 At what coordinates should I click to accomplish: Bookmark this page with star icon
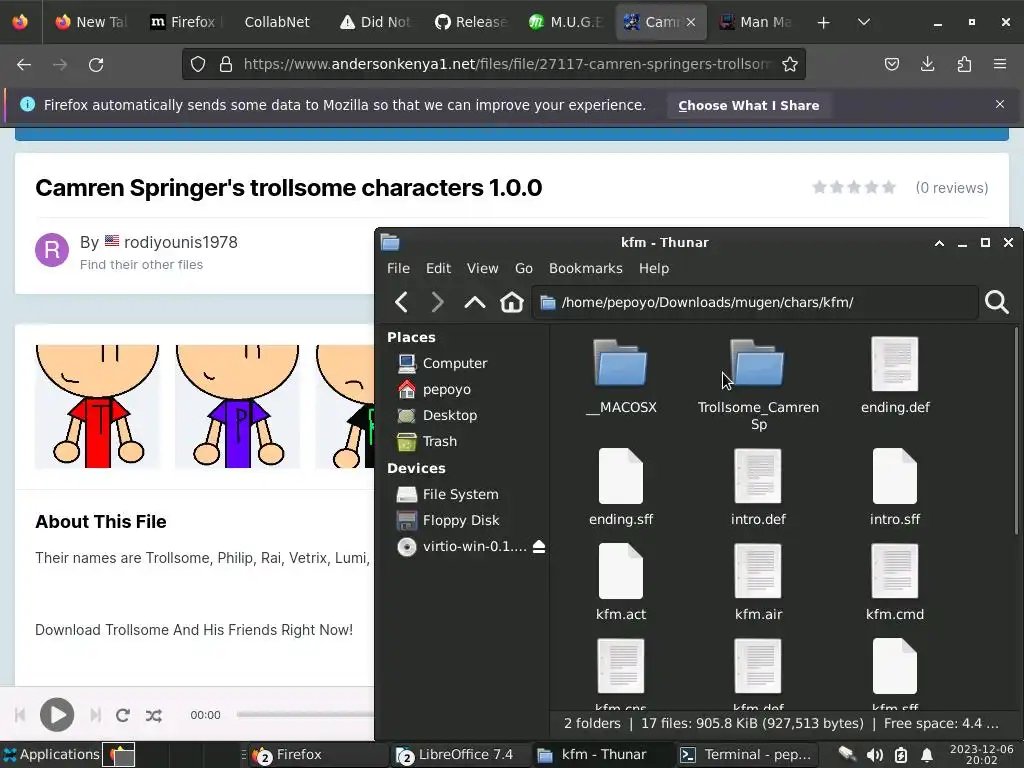(790, 64)
